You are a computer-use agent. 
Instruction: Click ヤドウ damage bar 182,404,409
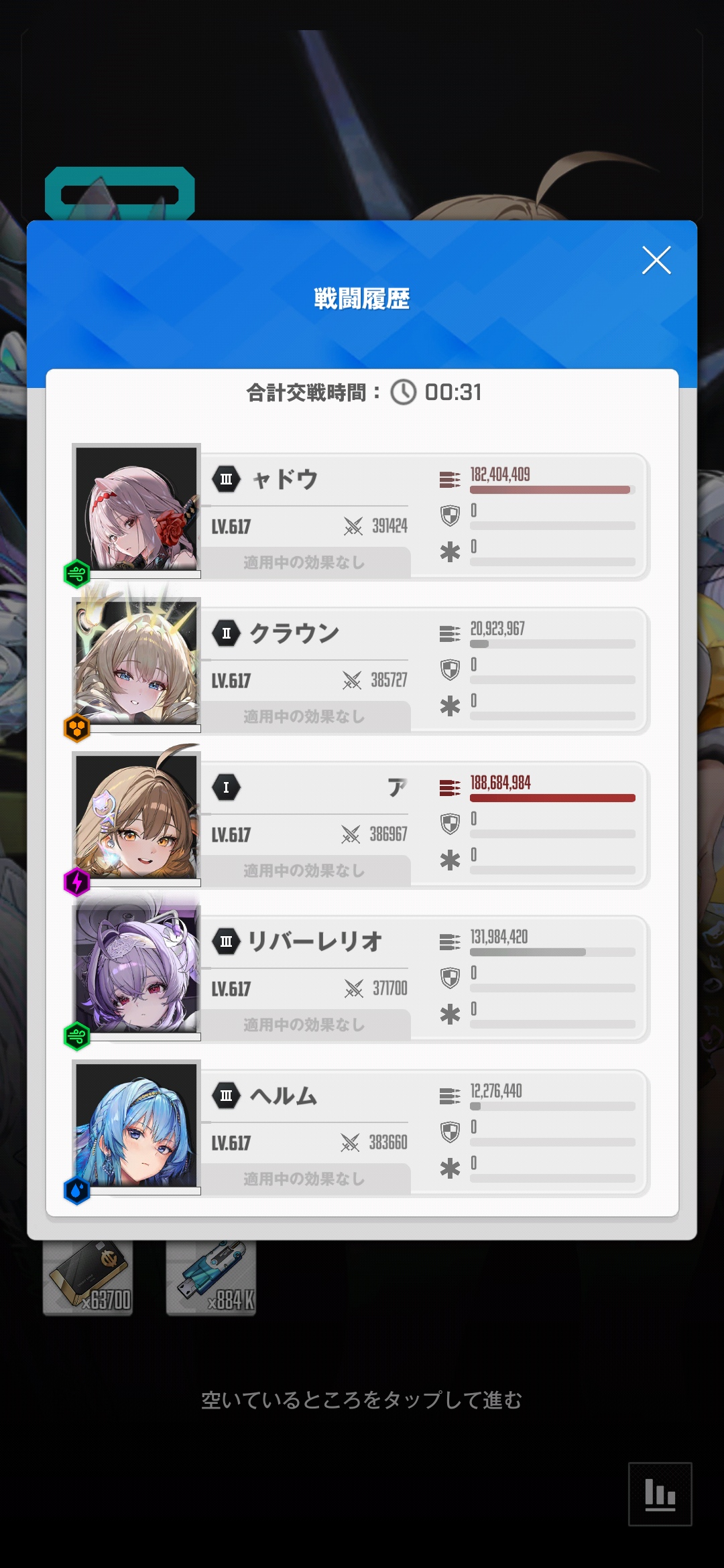[x=552, y=490]
